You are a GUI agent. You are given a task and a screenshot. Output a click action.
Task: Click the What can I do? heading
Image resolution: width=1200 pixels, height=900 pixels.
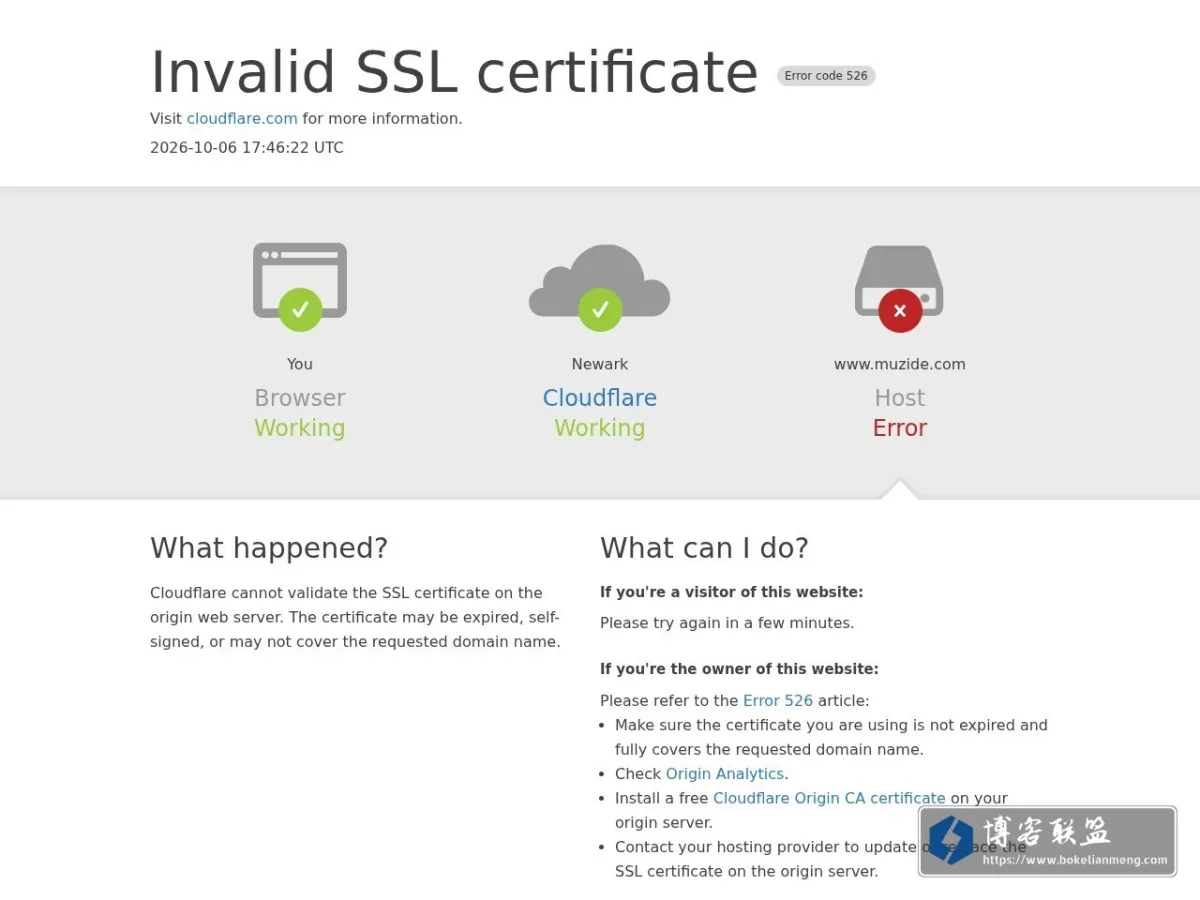point(704,548)
